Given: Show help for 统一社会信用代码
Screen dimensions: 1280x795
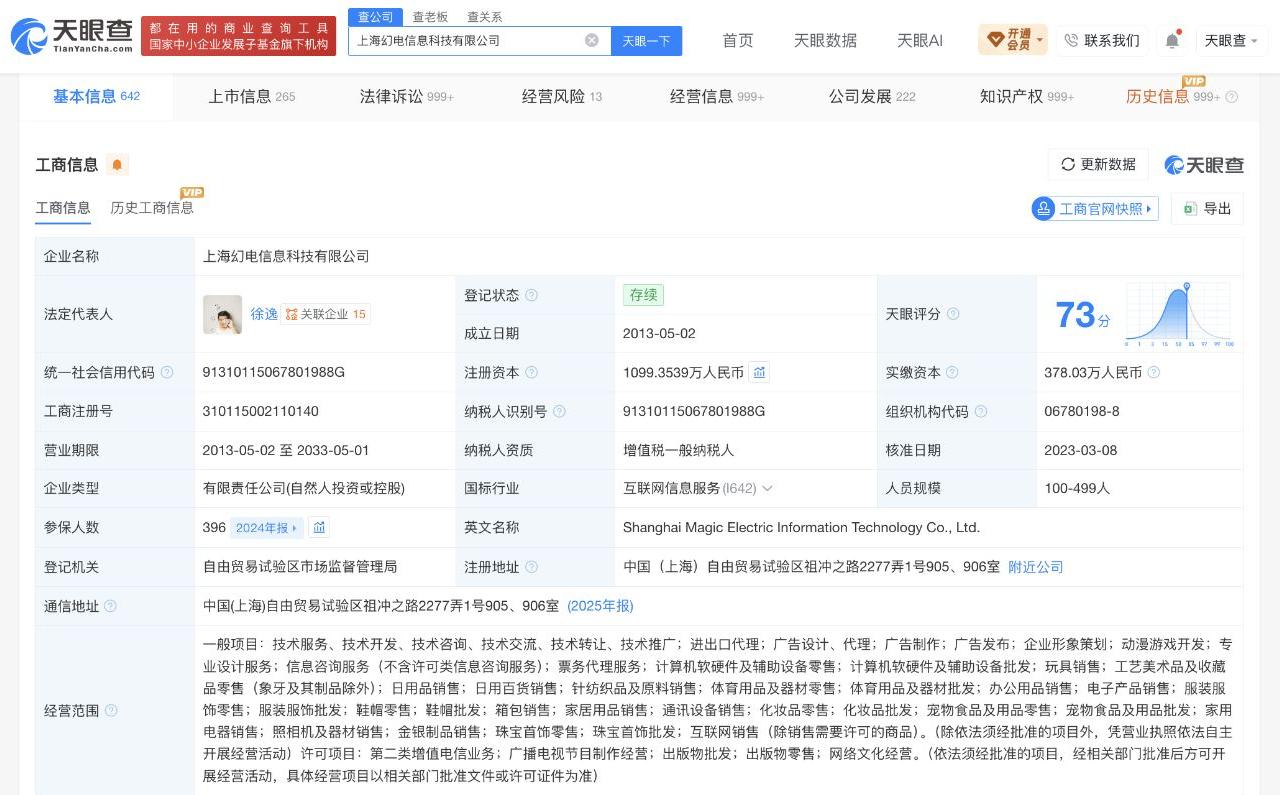Looking at the screenshot, I should click(167, 372).
